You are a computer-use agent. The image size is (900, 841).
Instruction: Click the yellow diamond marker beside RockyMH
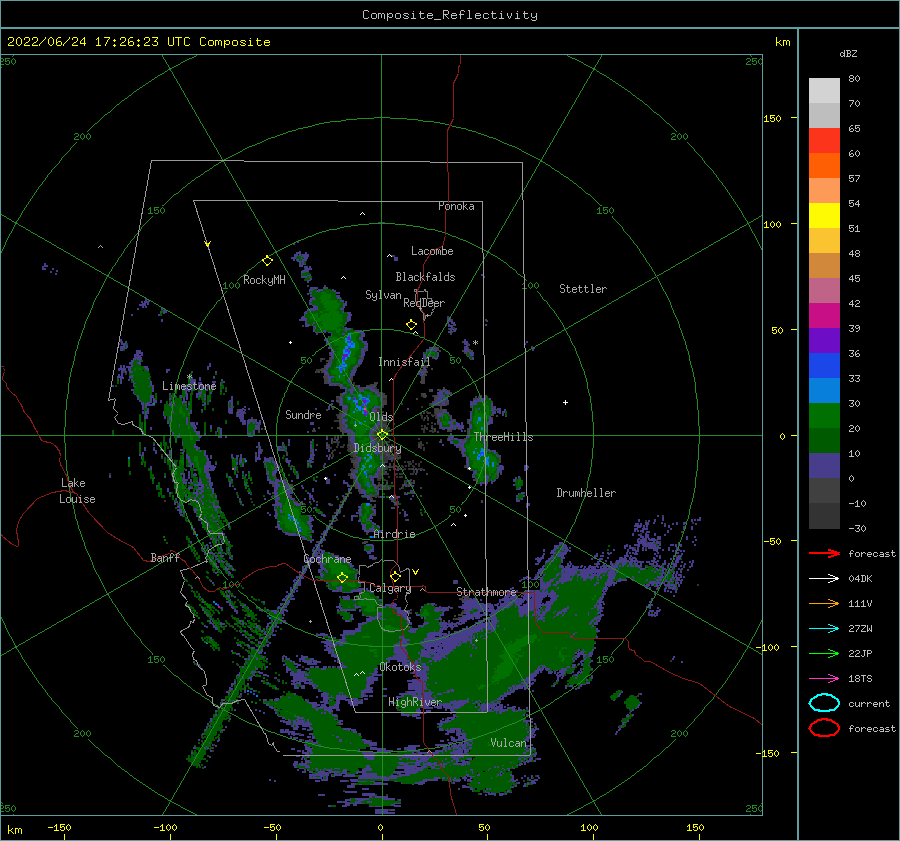tap(267, 261)
